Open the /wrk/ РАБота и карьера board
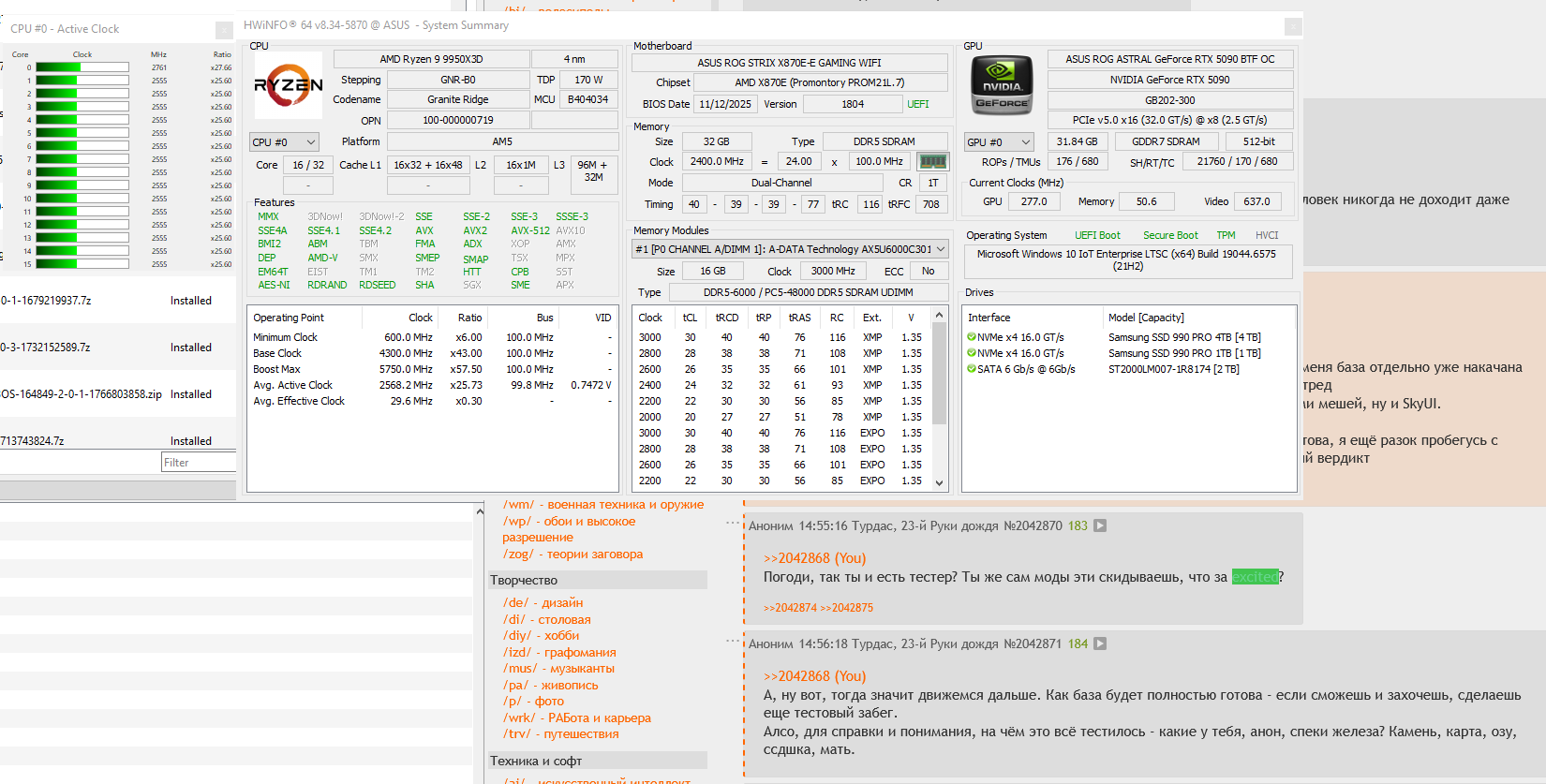Screen dimensions: 1546x784 pos(576,718)
